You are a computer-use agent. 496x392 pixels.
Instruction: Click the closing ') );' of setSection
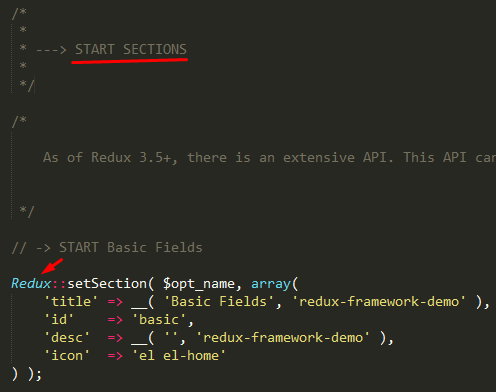27,374
